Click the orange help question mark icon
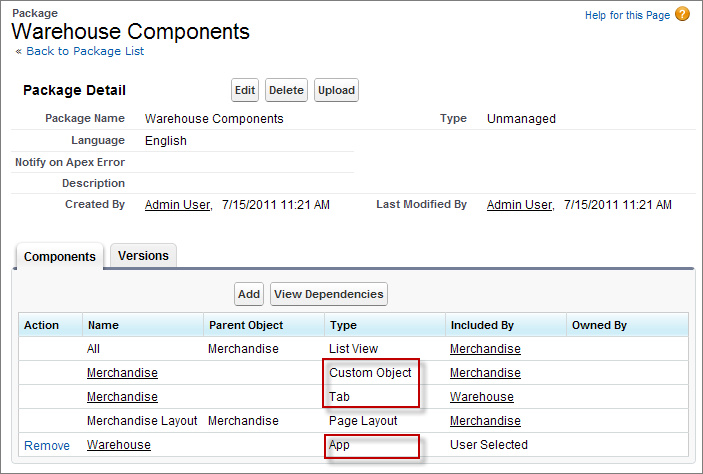Viewport: 703px width, 474px height. [682, 14]
